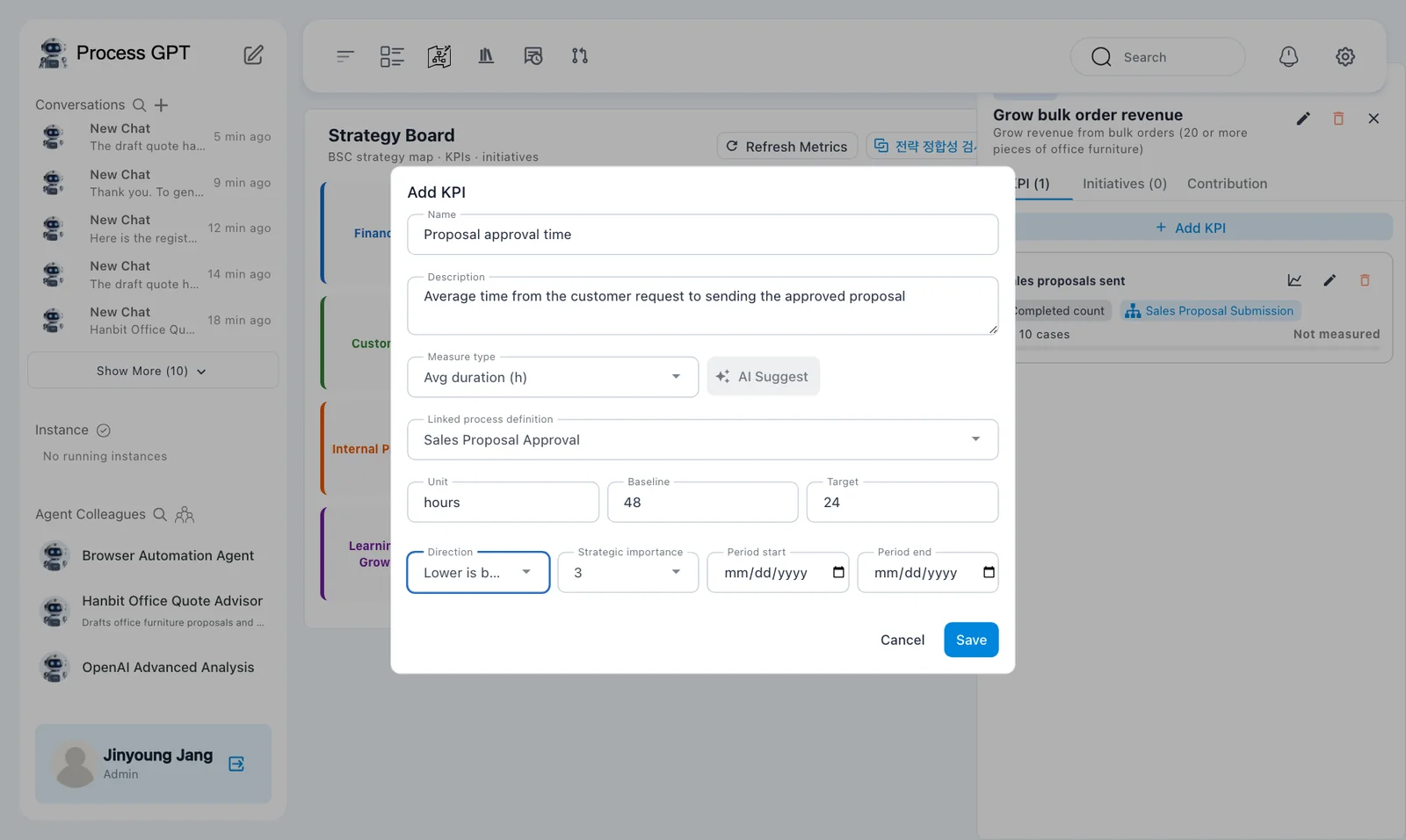This screenshot has height=840, width=1406.
Task: Open the strategy map icon in toolbar
Action: tap(439, 56)
